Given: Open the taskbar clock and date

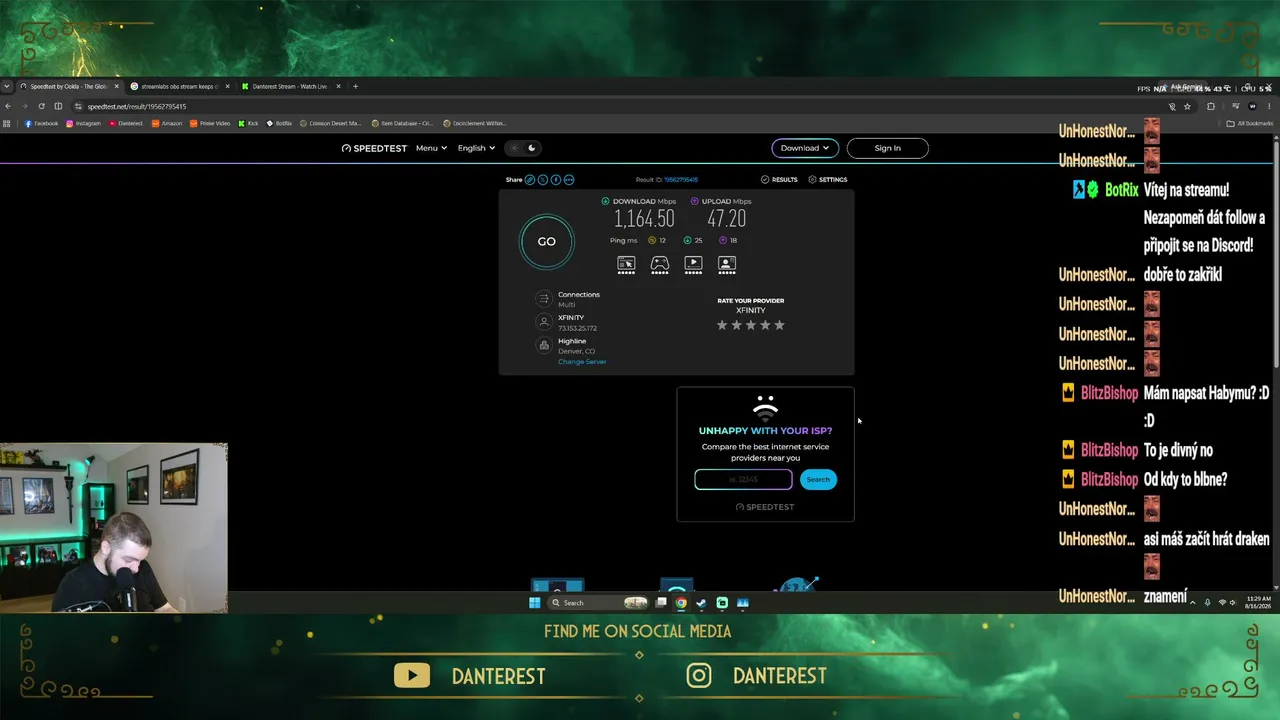Looking at the screenshot, I should click(x=1259, y=602).
